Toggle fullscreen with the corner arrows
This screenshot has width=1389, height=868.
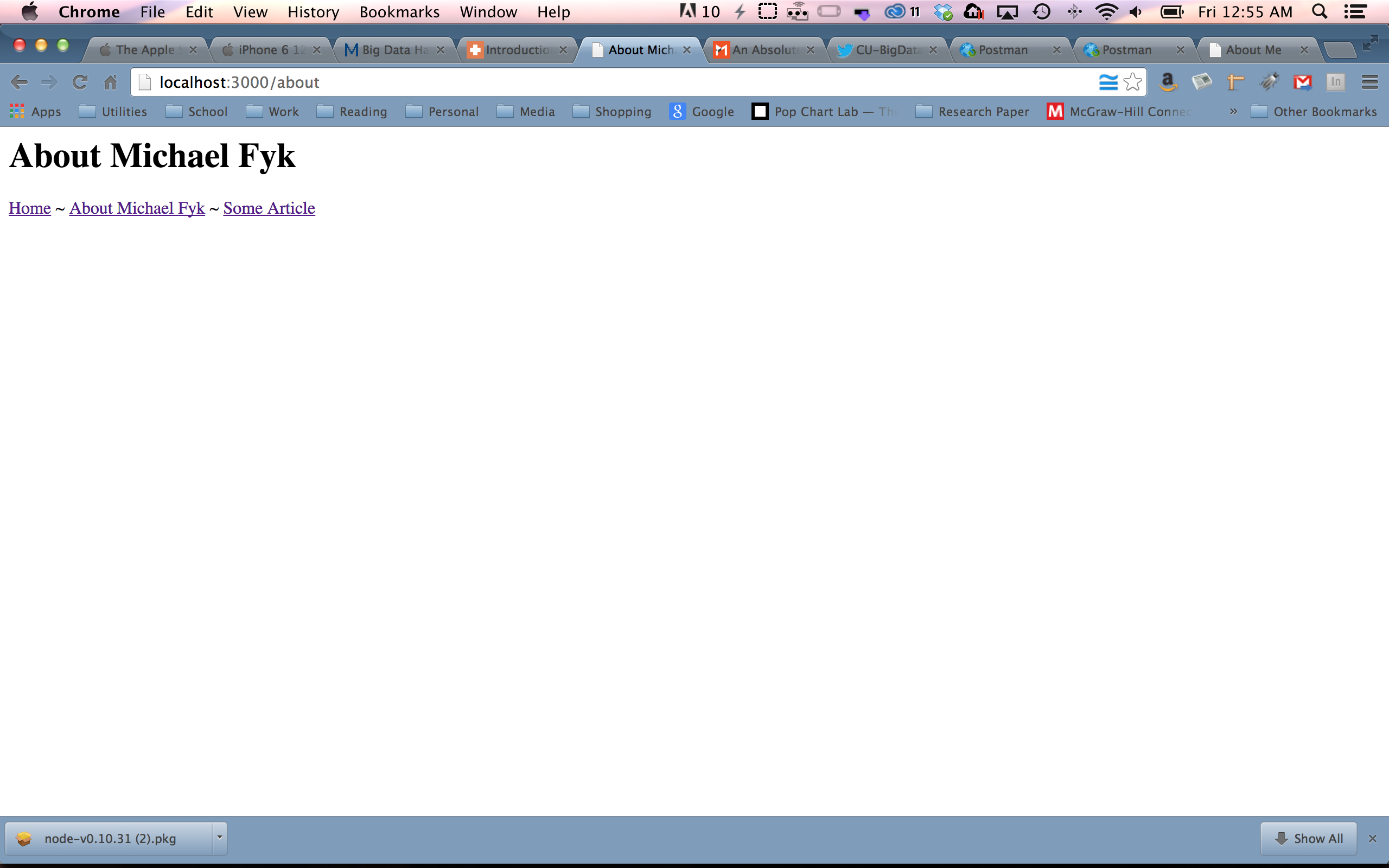(x=1370, y=43)
